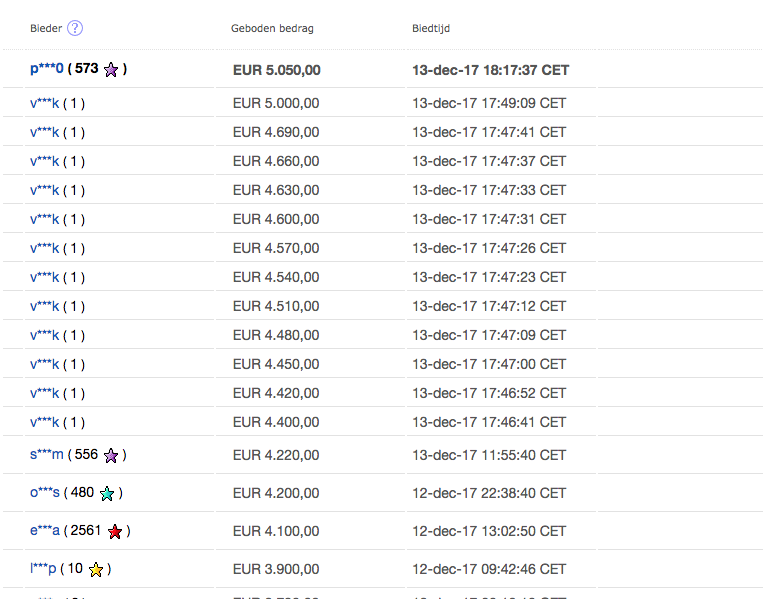Click the 13-dec-17 18:17:37 CET bid time
The image size is (763, 599).
click(490, 70)
